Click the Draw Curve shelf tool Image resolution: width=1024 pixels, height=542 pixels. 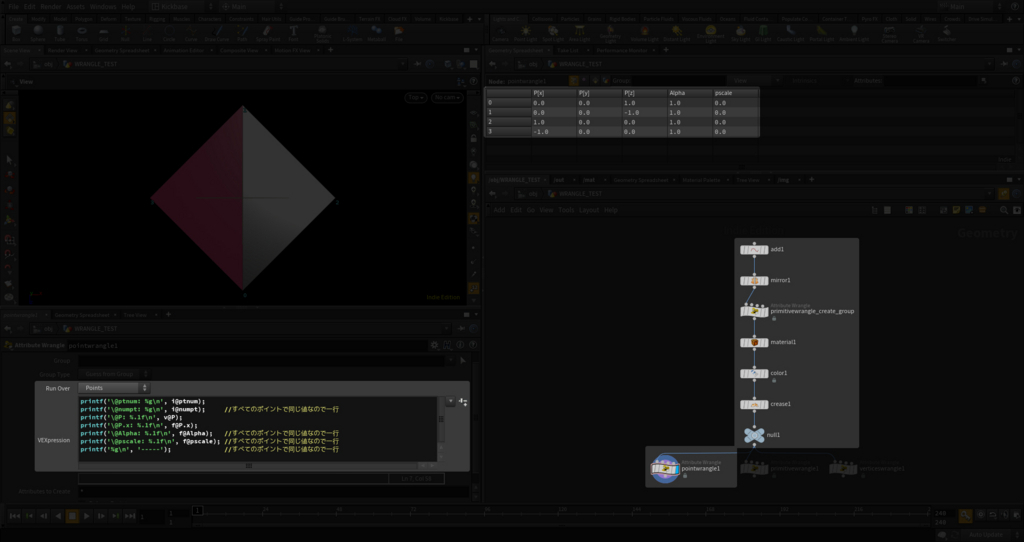tap(217, 33)
